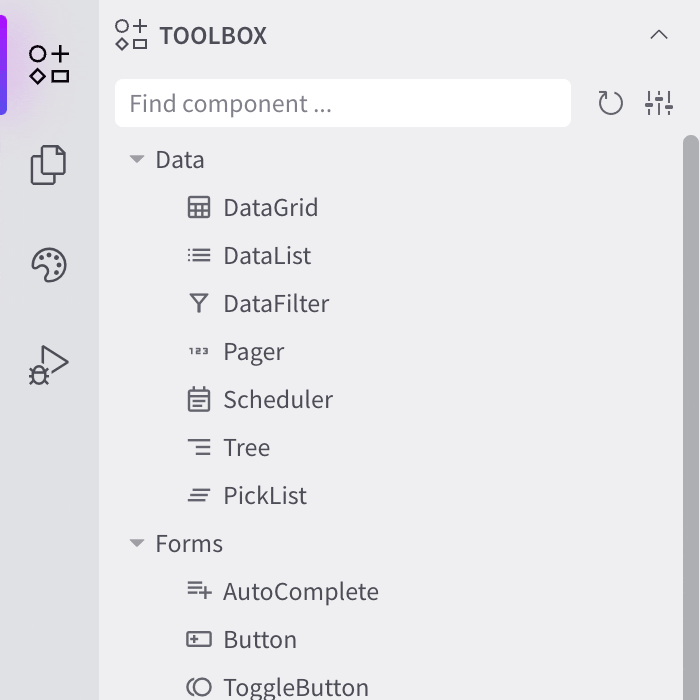
Task: Click the DataList label
Action: pyautogui.click(x=267, y=256)
